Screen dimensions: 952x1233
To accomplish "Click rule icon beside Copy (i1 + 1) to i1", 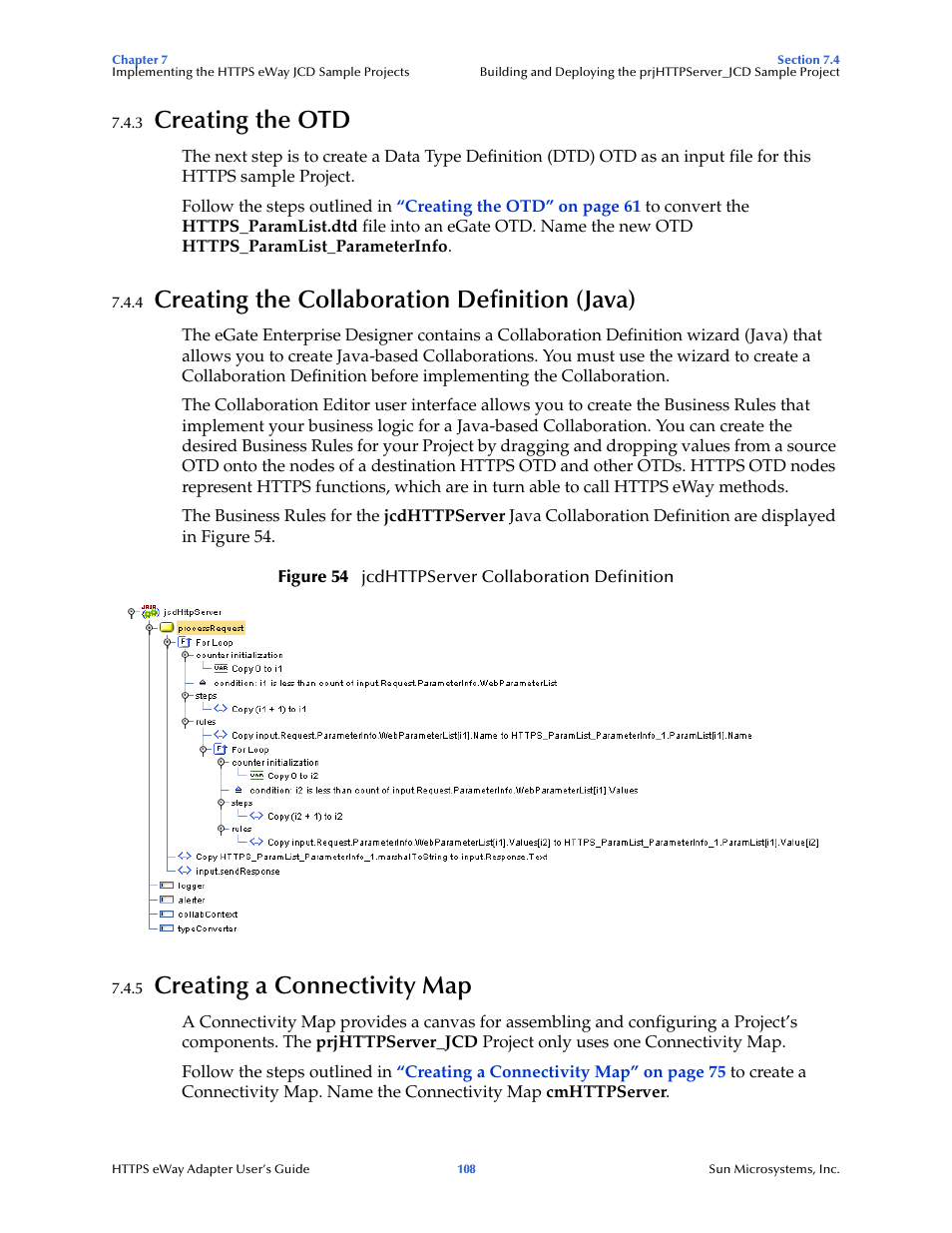I will [221, 708].
